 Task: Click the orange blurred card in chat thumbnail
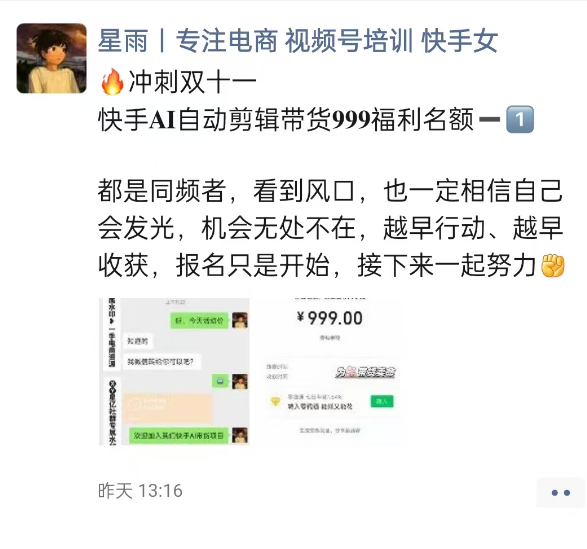(167, 407)
